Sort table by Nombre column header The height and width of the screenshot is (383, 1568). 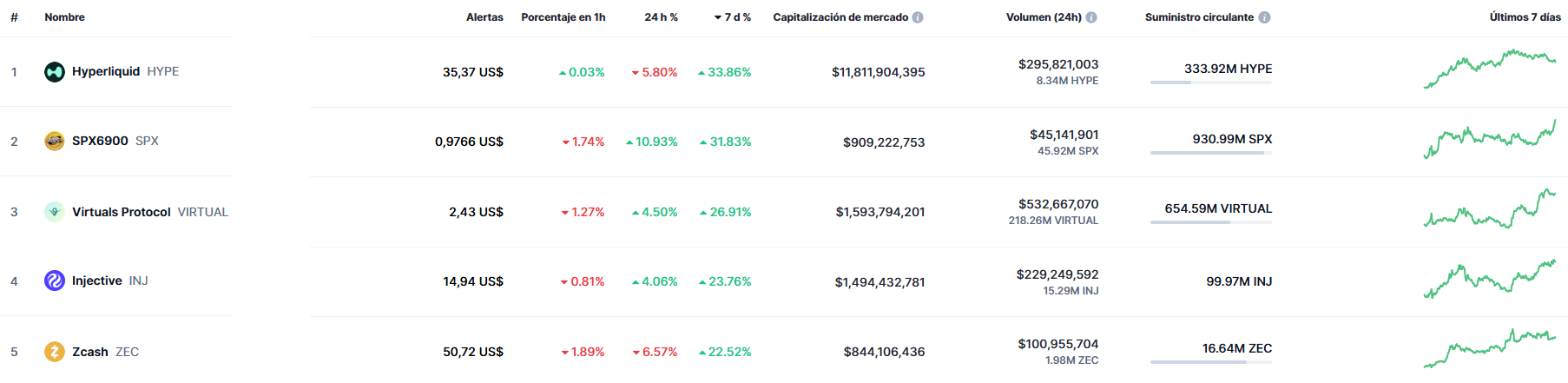pos(64,17)
